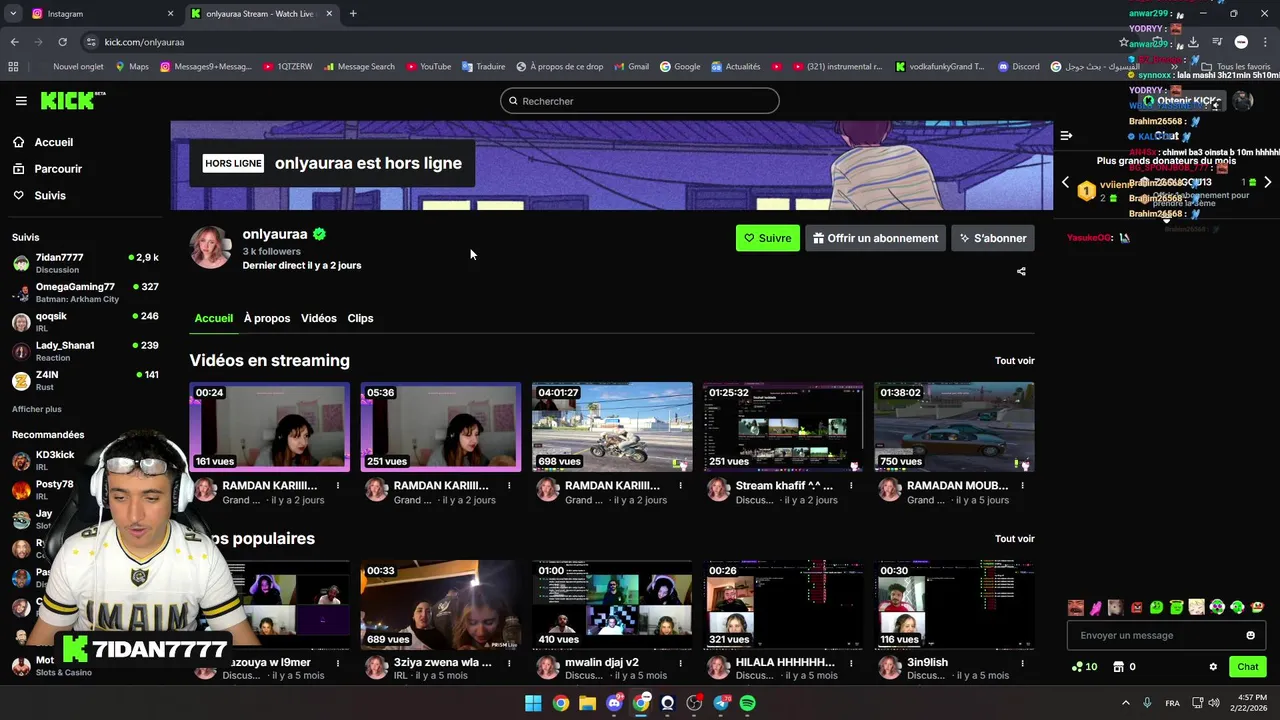Viewport: 1280px width, 720px height.
Task: Switch to the À propos tab
Action: (267, 318)
